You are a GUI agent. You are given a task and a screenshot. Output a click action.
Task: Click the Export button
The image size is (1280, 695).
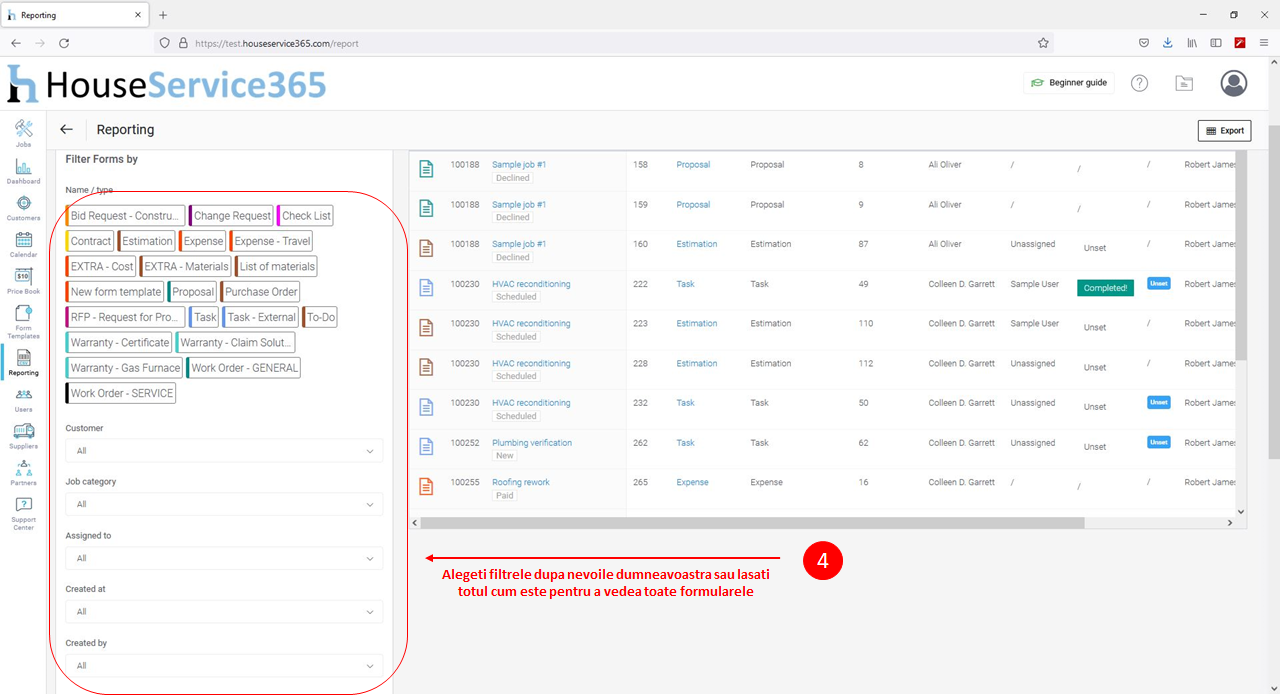pos(1224,131)
